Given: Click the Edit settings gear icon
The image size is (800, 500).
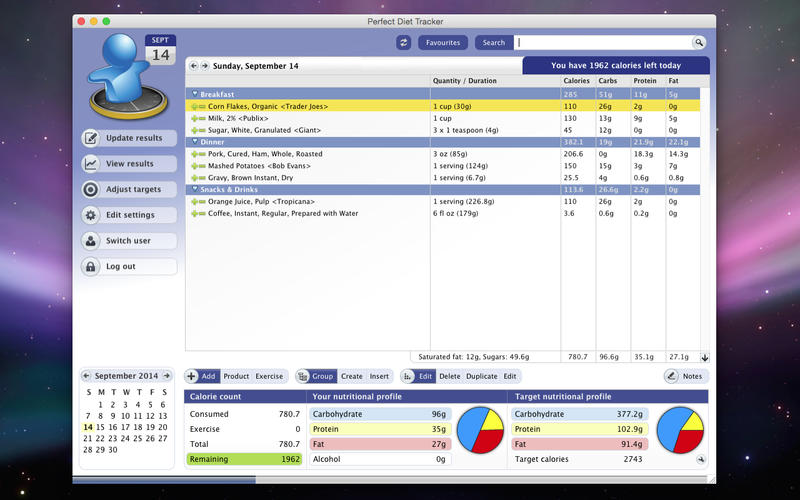Looking at the screenshot, I should pyautogui.click(x=91, y=215).
